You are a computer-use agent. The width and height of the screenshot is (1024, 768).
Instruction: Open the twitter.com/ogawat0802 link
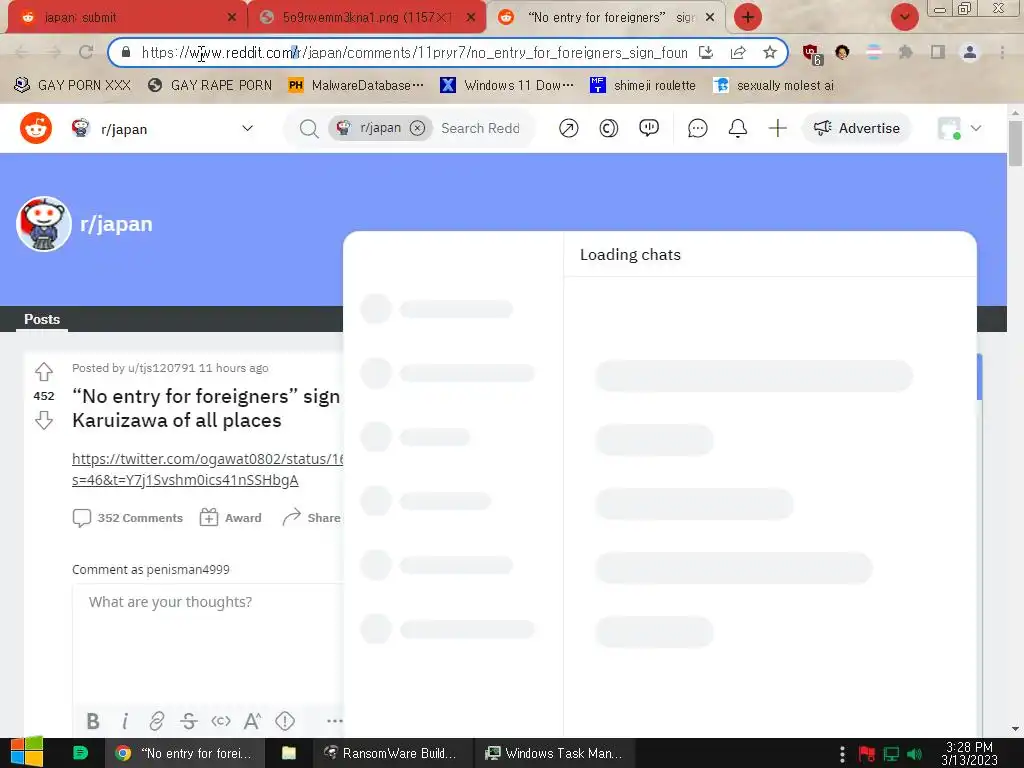[208, 469]
